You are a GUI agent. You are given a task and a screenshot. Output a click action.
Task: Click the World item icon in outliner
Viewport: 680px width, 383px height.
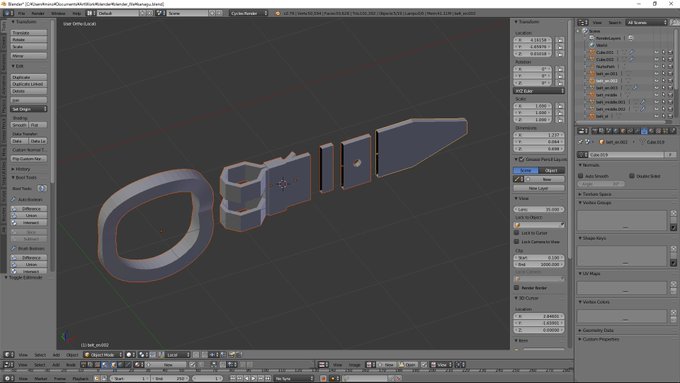pyautogui.click(x=592, y=45)
